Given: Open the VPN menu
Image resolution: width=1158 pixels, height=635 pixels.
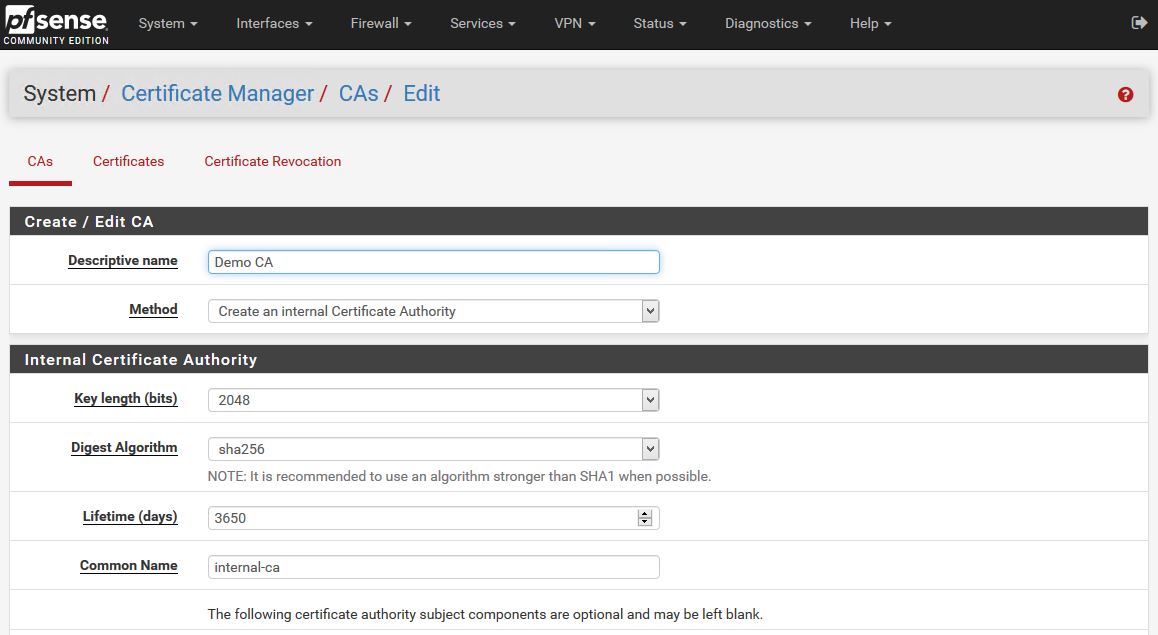Looking at the screenshot, I should click(x=573, y=23).
